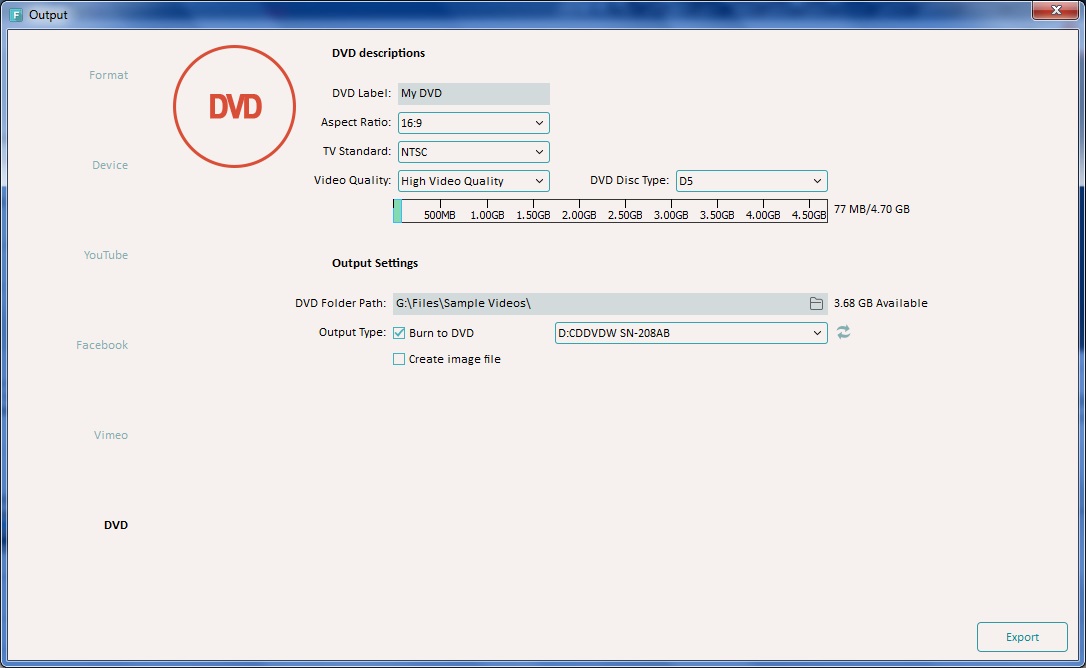Click the disc capacity usage bar
This screenshot has height=668, width=1086.
click(611, 210)
